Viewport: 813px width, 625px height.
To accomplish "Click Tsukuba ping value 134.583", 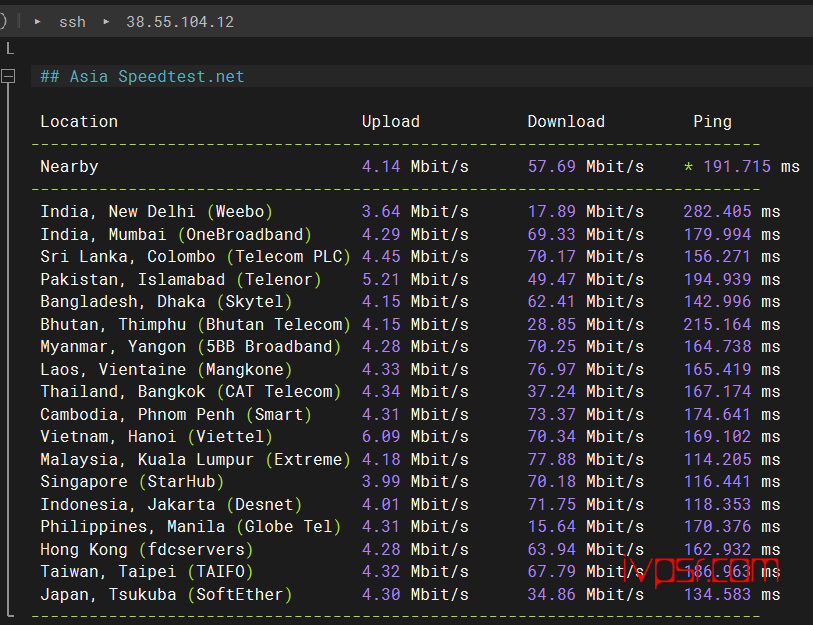I will click(717, 595).
